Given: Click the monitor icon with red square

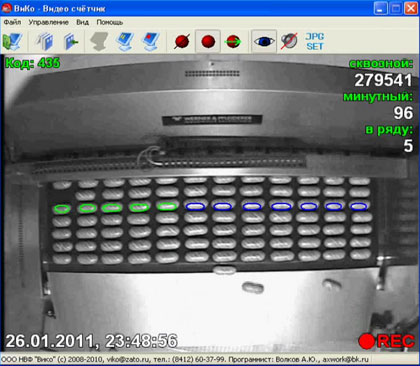Looking at the screenshot, I should pyautogui.click(x=151, y=41).
